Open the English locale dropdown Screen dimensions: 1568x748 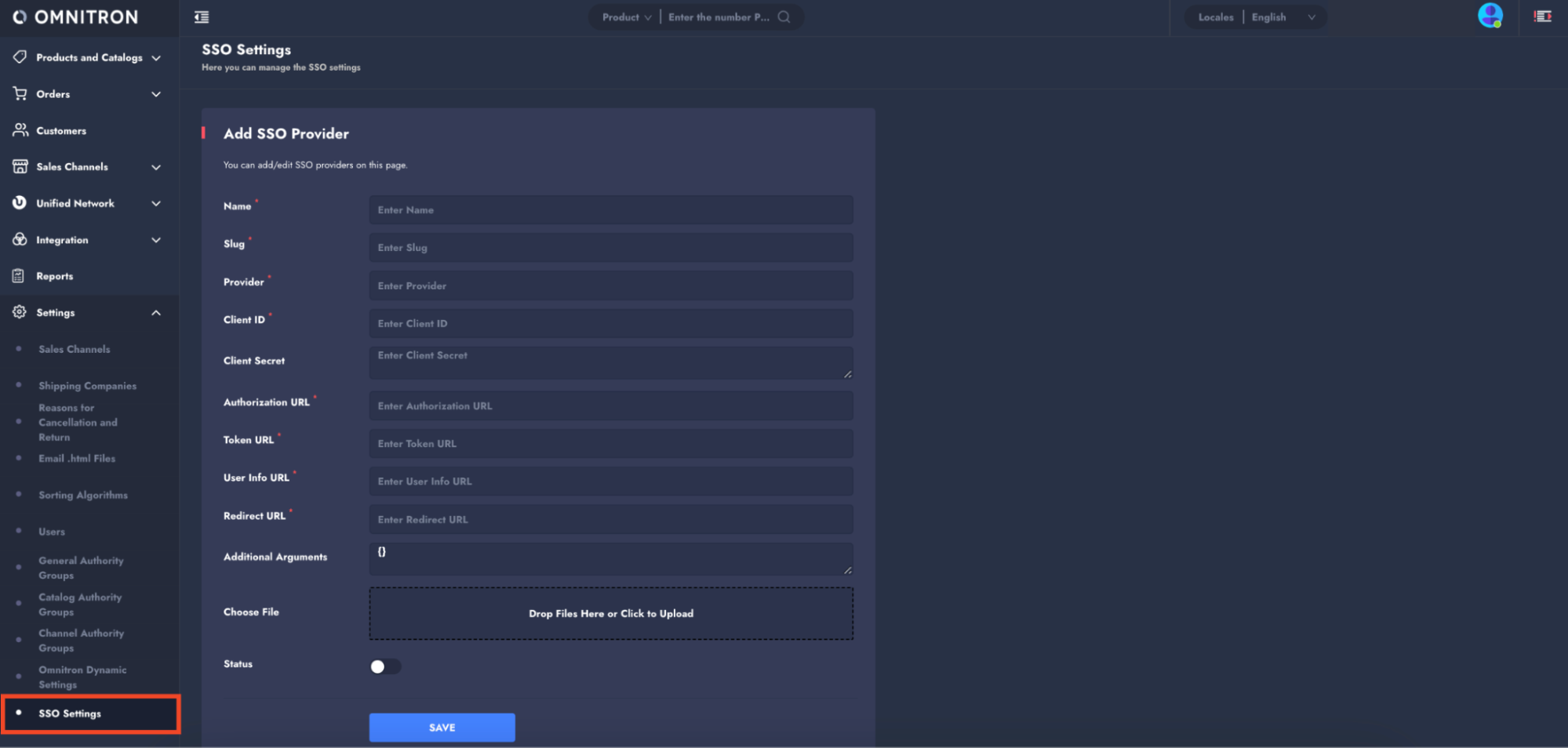[1282, 17]
